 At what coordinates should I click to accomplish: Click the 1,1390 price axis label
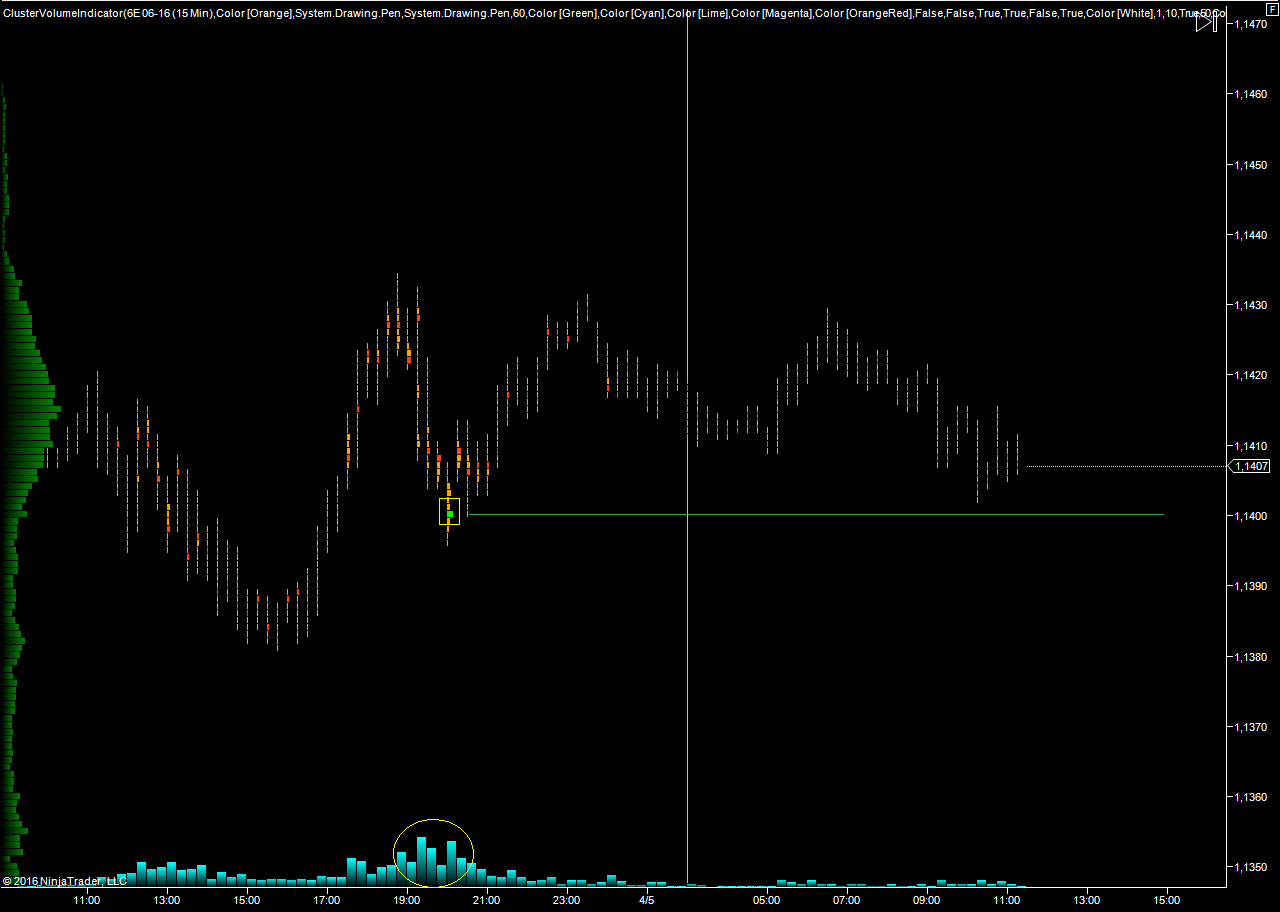pyautogui.click(x=1253, y=586)
